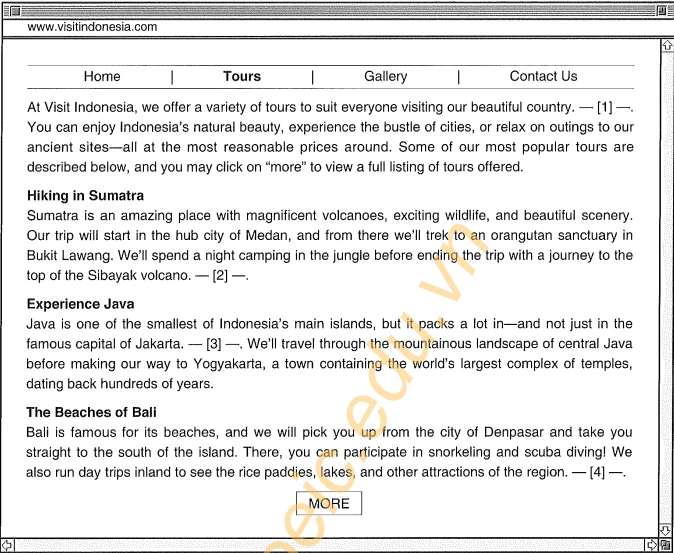Click the MORE button
This screenshot has height=553, width=674.
329,503
